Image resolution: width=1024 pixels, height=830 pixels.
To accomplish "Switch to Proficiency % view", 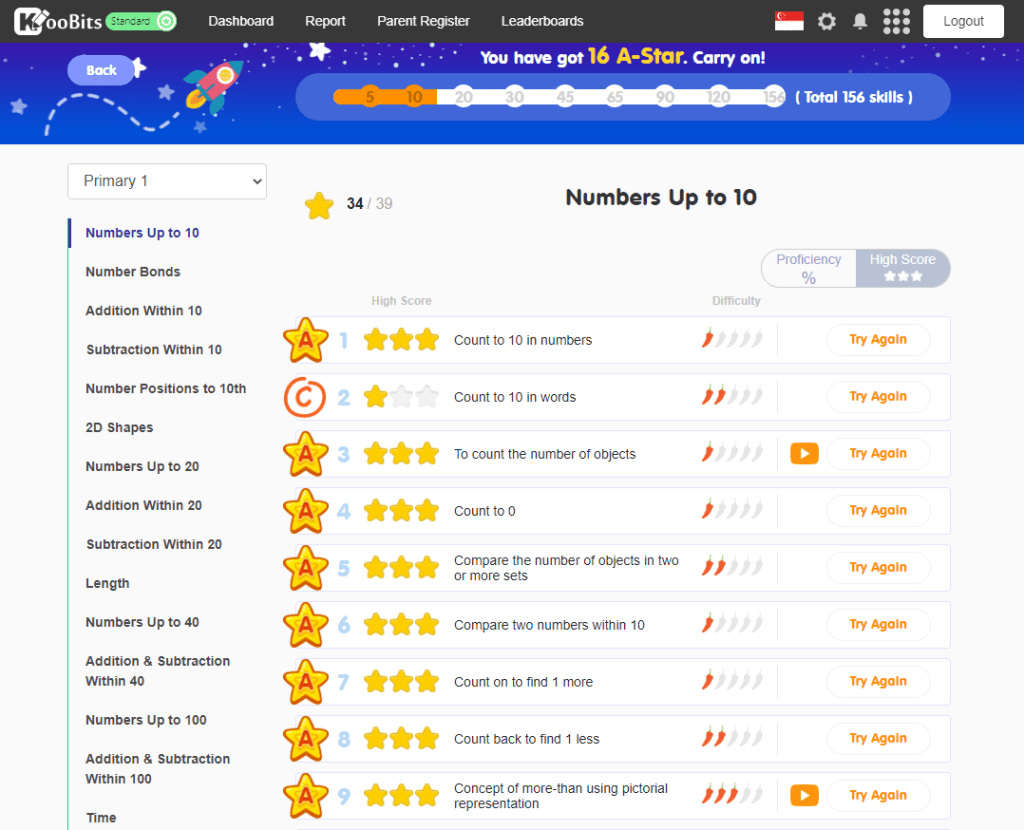I will tap(809, 268).
